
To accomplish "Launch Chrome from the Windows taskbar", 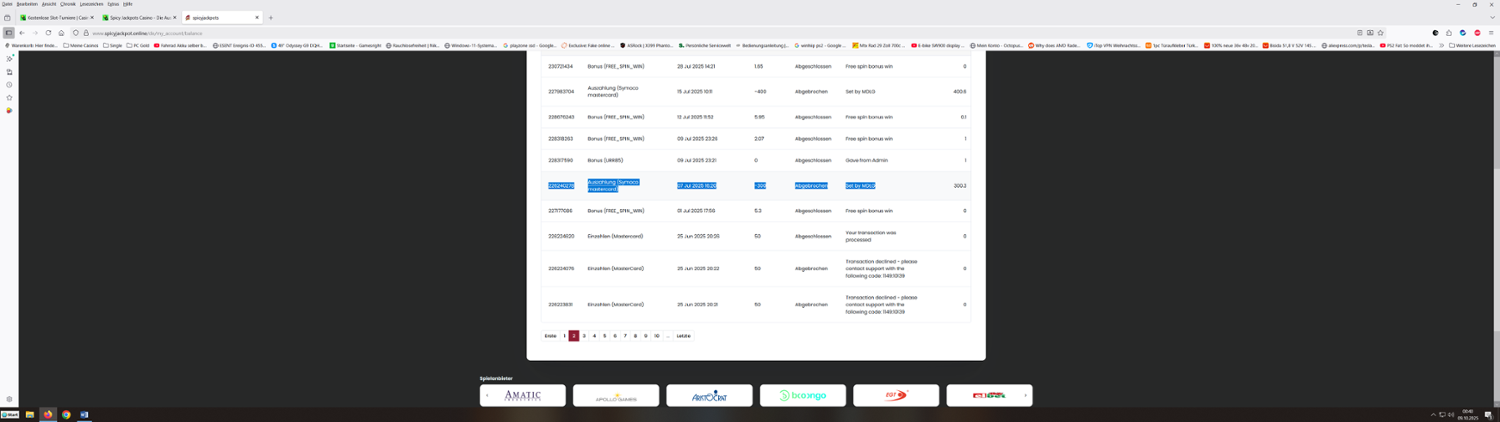I will pos(66,414).
